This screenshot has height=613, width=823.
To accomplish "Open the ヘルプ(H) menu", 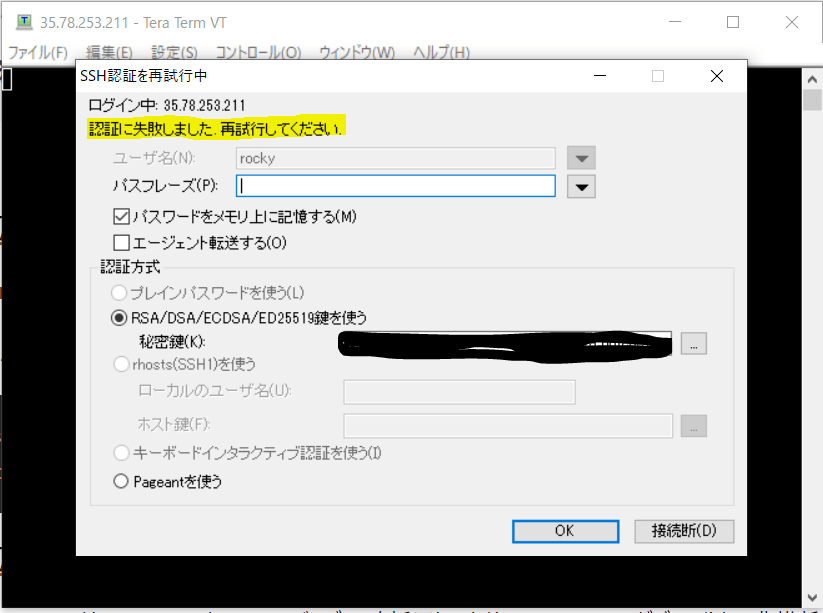I will coord(440,51).
